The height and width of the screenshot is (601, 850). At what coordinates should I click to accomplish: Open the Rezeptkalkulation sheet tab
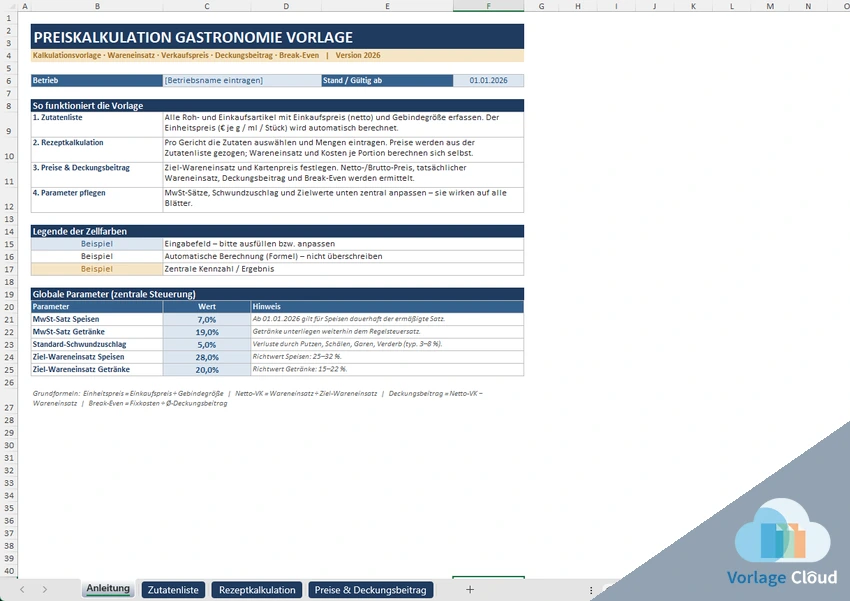[x=257, y=590]
